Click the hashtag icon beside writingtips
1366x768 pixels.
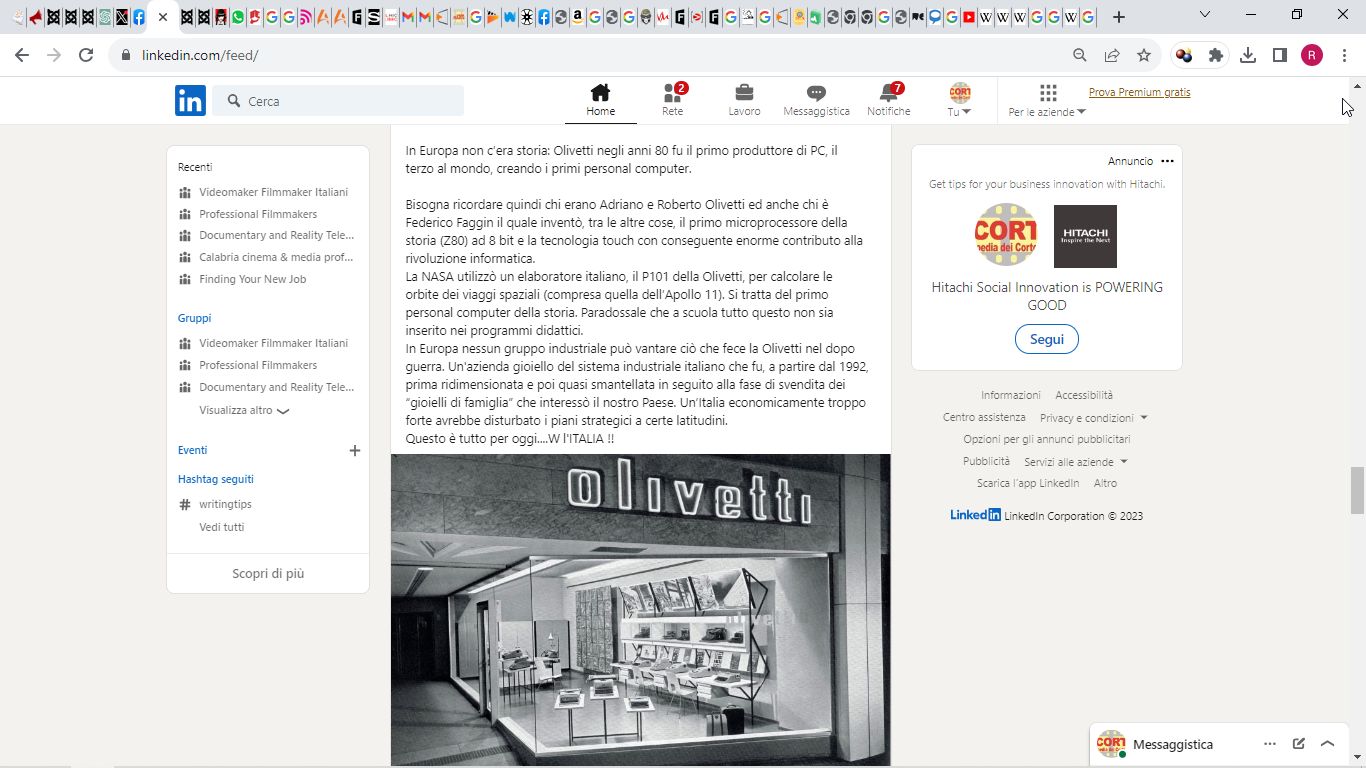[184, 505]
